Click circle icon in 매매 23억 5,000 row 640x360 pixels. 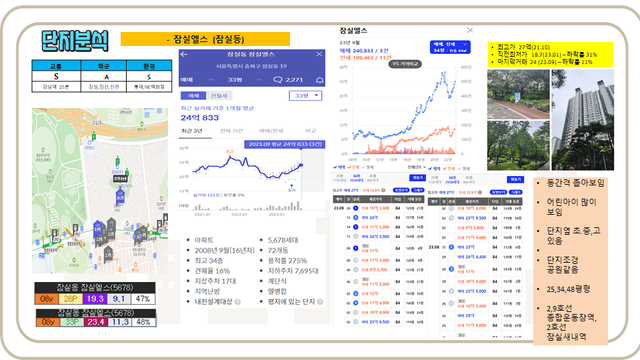(x=451, y=291)
